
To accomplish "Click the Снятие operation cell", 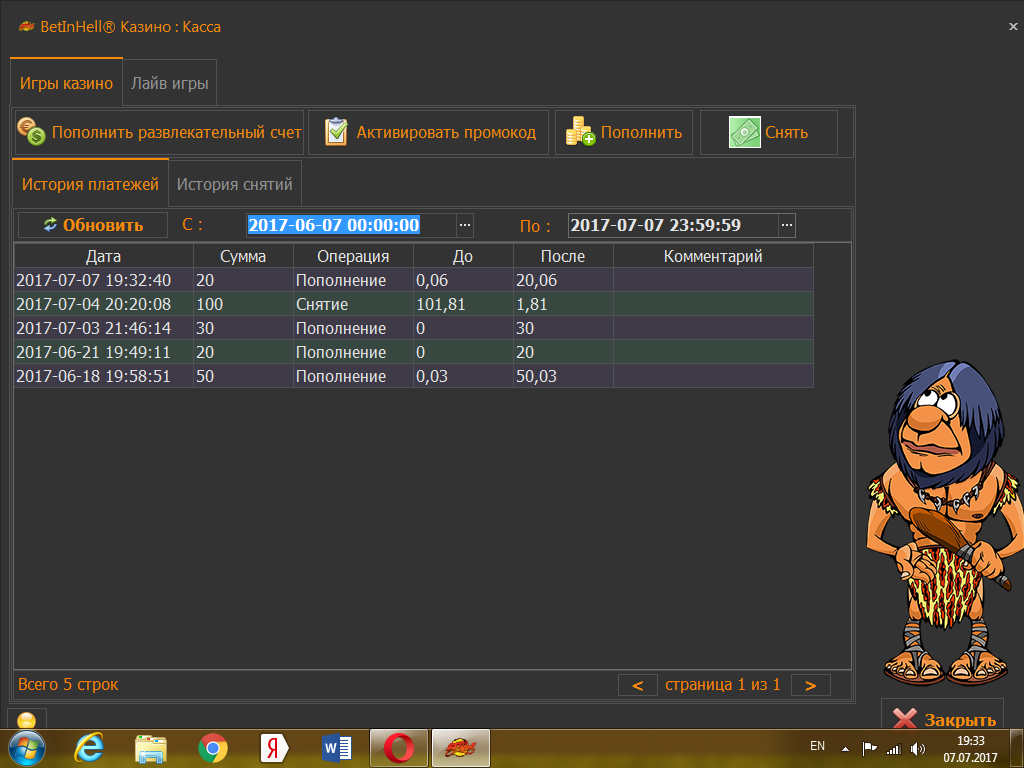I will click(353, 304).
